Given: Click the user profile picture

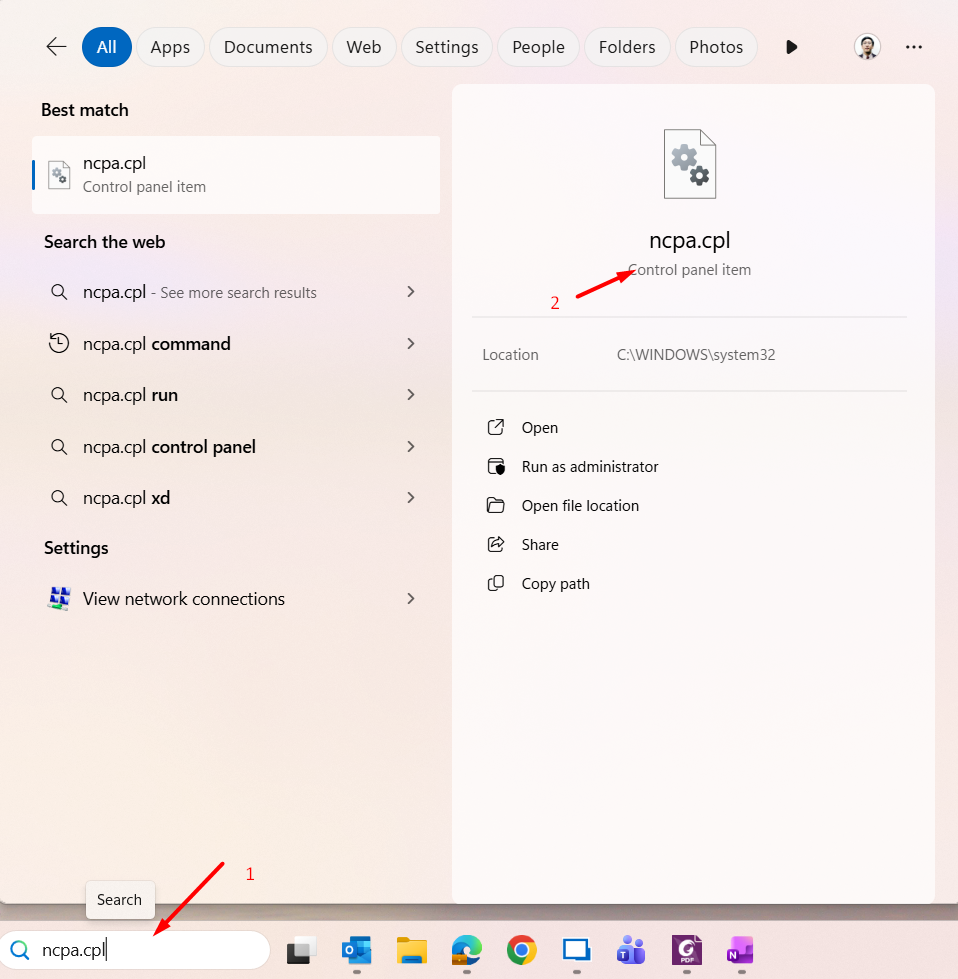Looking at the screenshot, I should (x=867, y=47).
